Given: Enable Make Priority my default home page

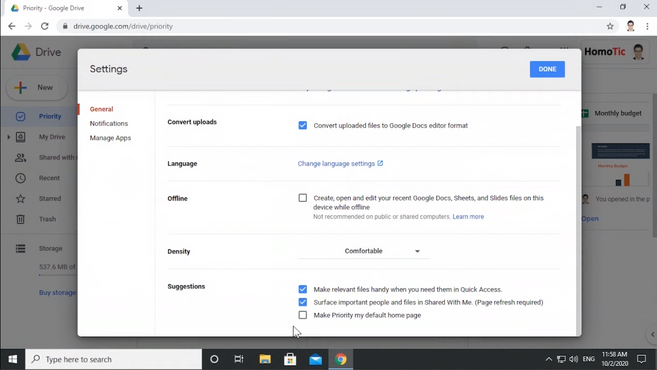Looking at the screenshot, I should [x=303, y=315].
